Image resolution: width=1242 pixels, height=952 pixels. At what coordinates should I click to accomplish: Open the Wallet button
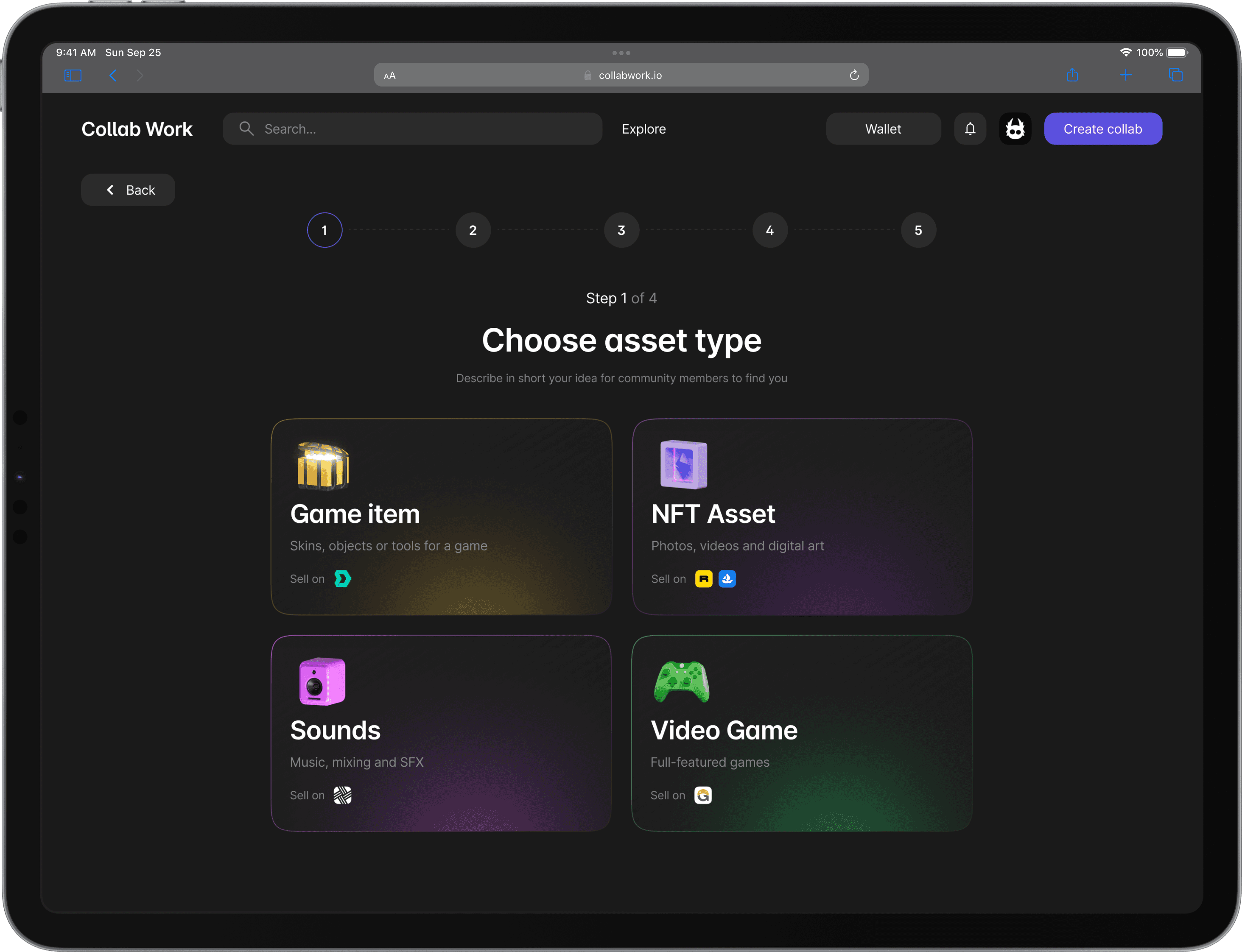click(883, 128)
